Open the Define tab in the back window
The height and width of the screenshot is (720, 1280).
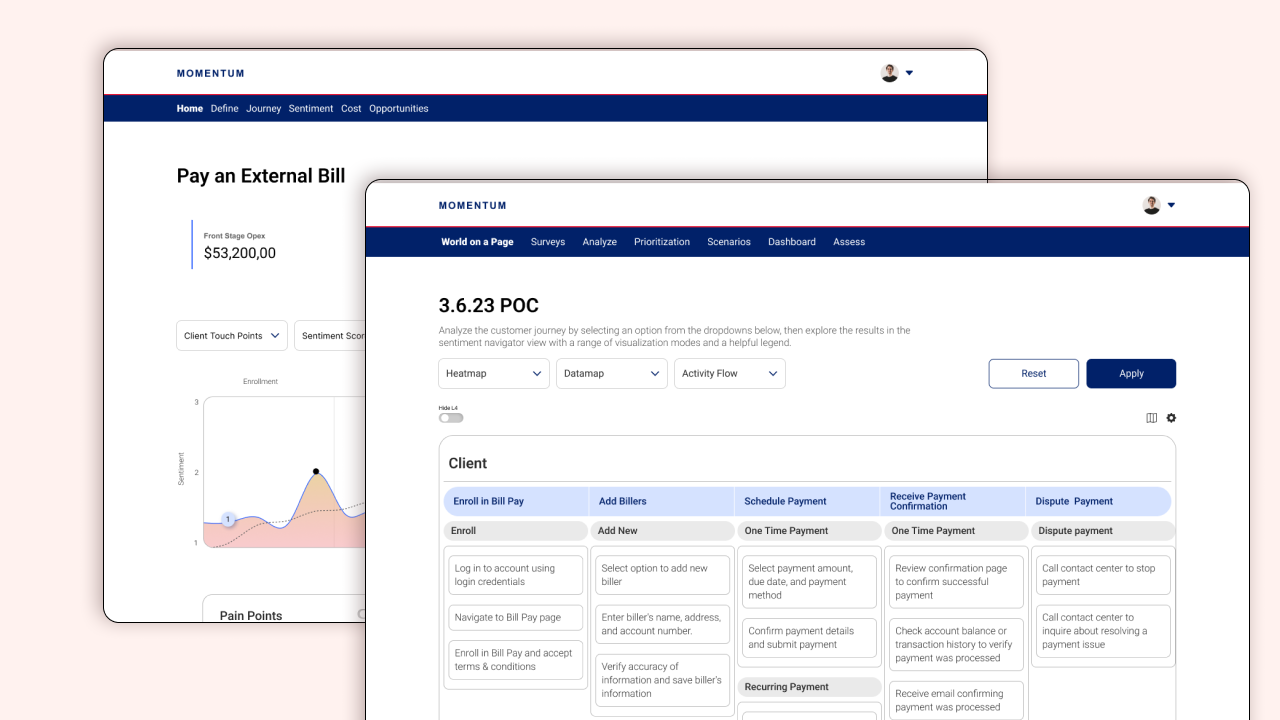[225, 109]
